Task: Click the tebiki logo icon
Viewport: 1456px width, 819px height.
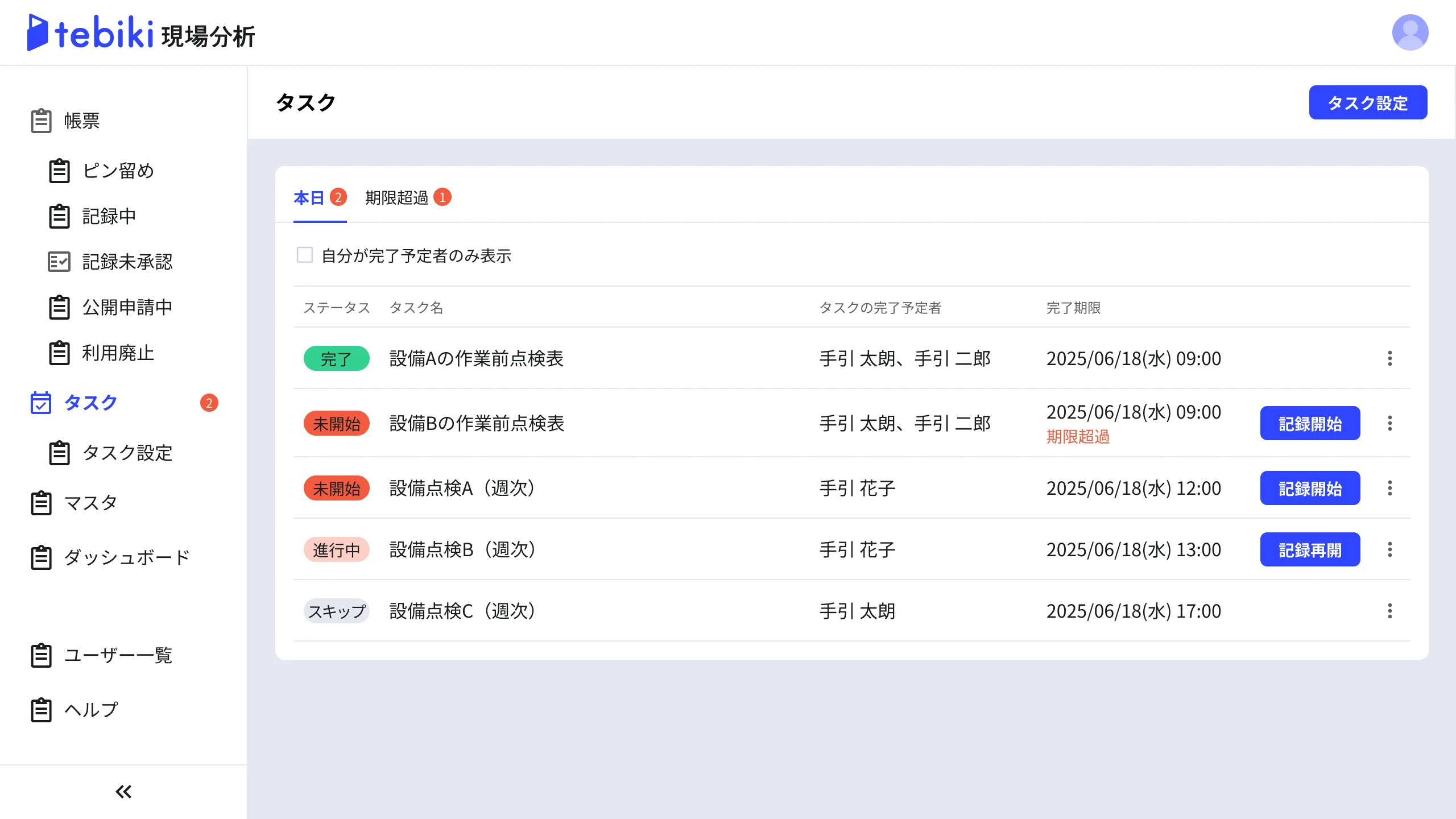Action: pos(38,32)
